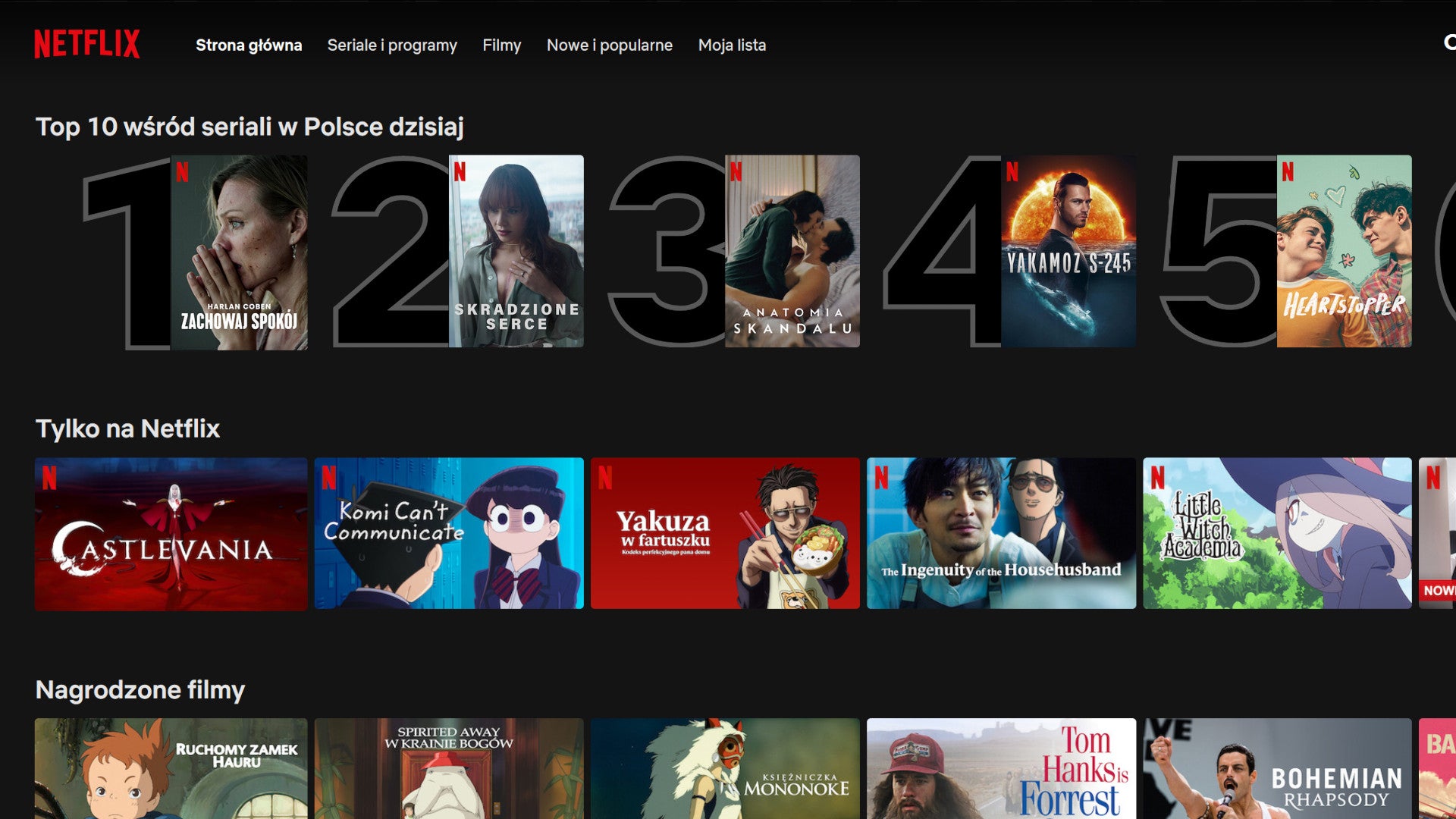The height and width of the screenshot is (819, 1456).
Task: Open Moja lista
Action: click(732, 45)
